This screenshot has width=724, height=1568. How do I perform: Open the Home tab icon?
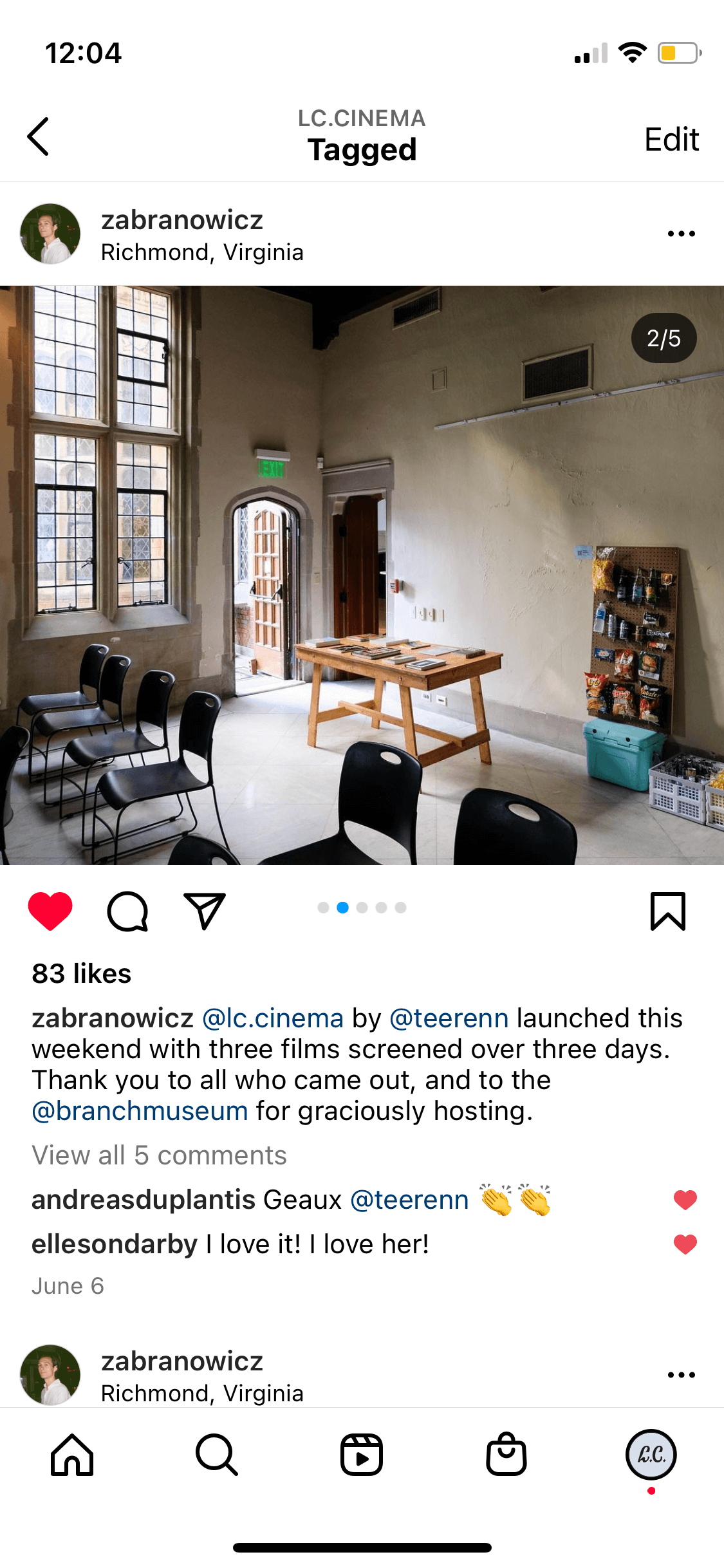(x=72, y=1455)
